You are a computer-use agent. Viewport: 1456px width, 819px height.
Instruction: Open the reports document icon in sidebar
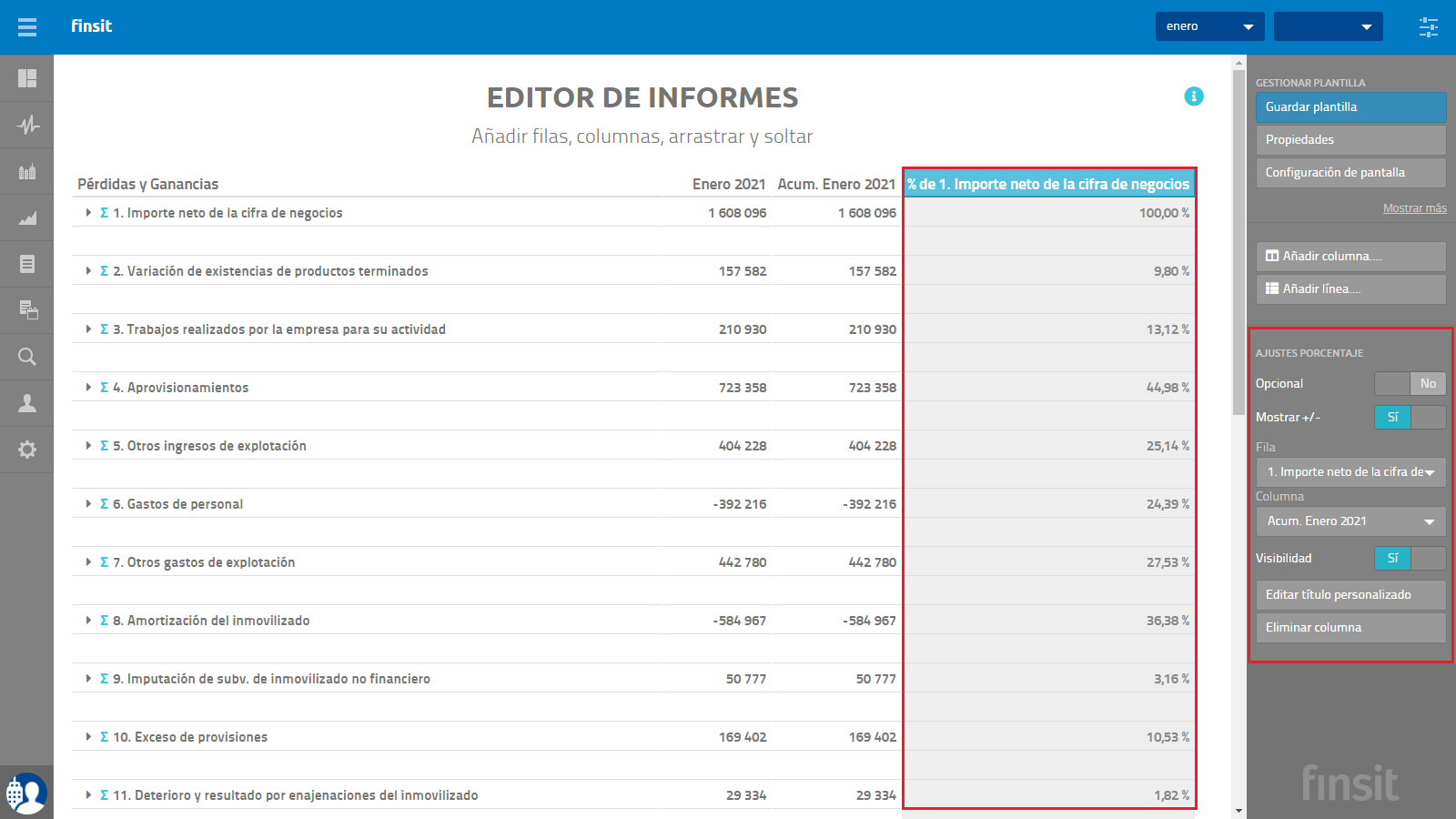coord(27,264)
